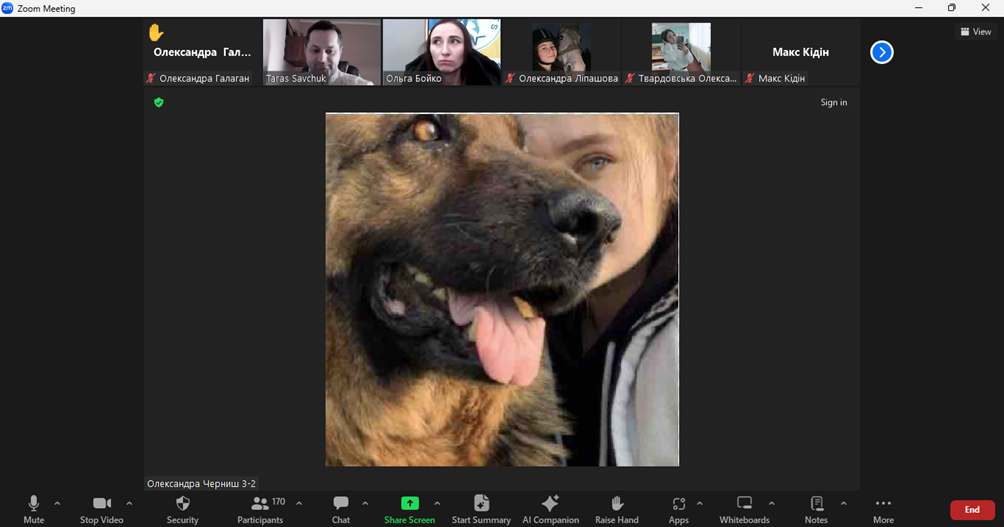1004x527 pixels.
Task: End the meeting
Action: pos(972,510)
